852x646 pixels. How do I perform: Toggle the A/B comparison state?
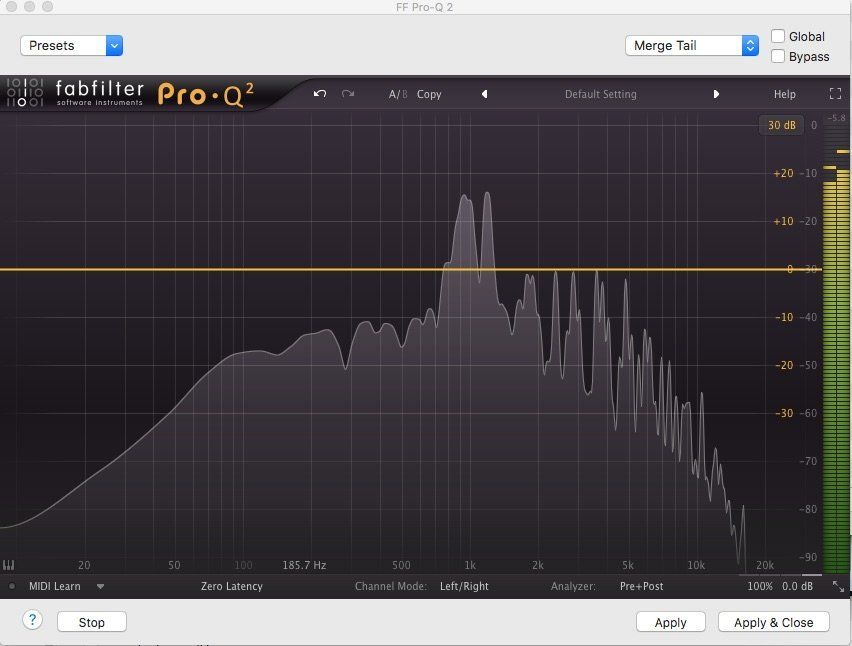[398, 94]
